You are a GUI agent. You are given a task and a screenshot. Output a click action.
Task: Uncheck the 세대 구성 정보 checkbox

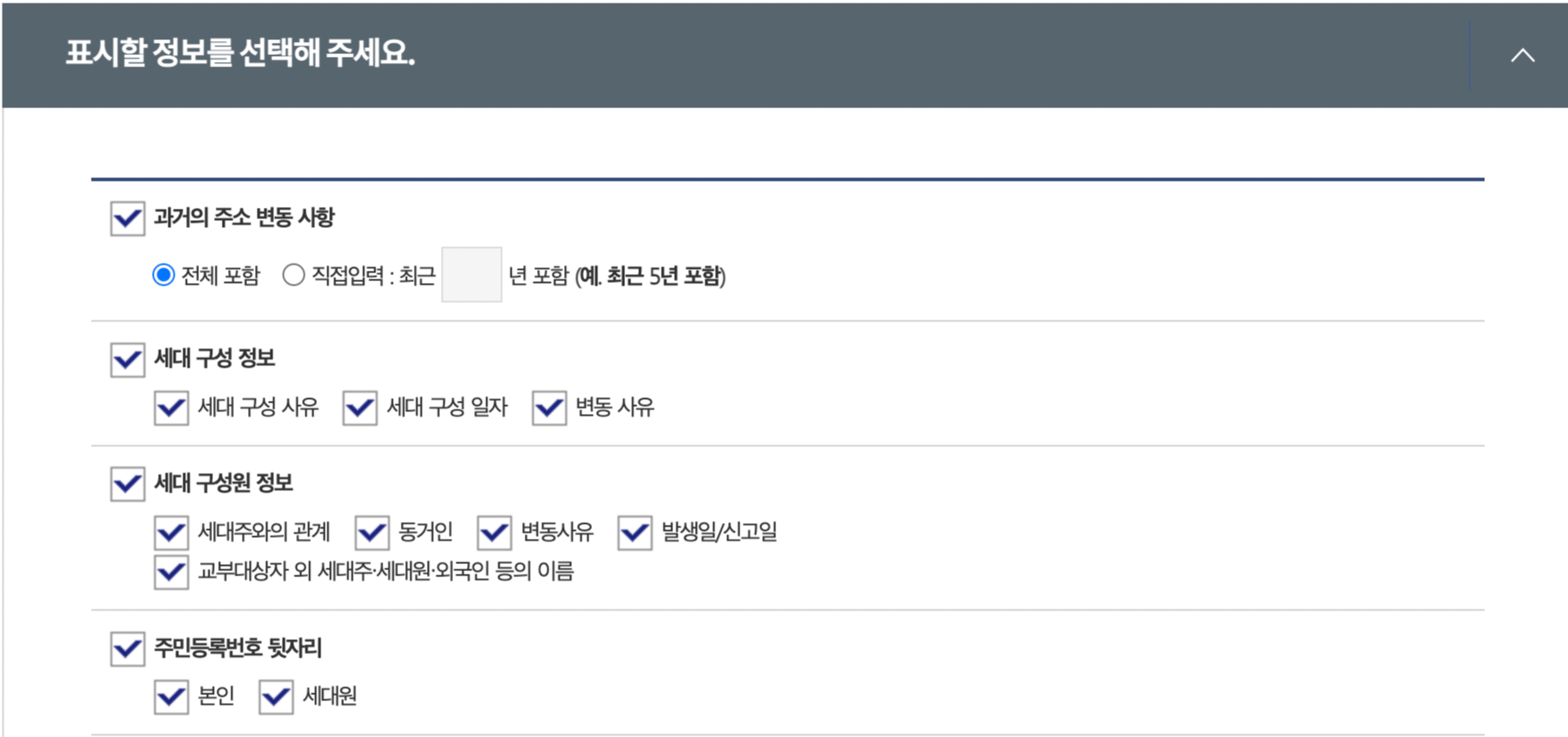[127, 358]
